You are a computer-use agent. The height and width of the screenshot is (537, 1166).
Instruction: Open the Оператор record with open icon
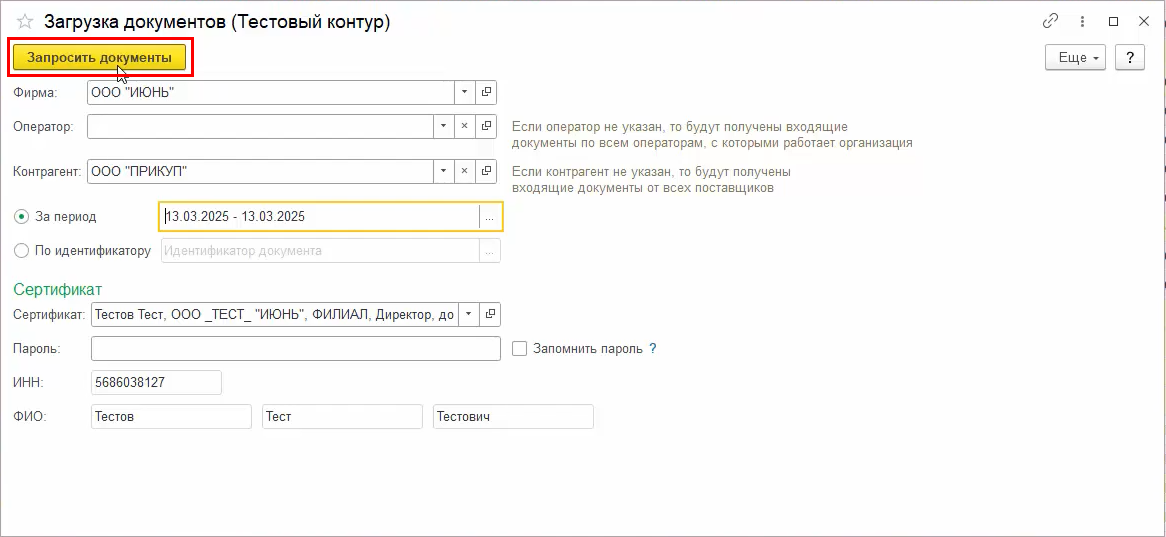click(x=486, y=126)
